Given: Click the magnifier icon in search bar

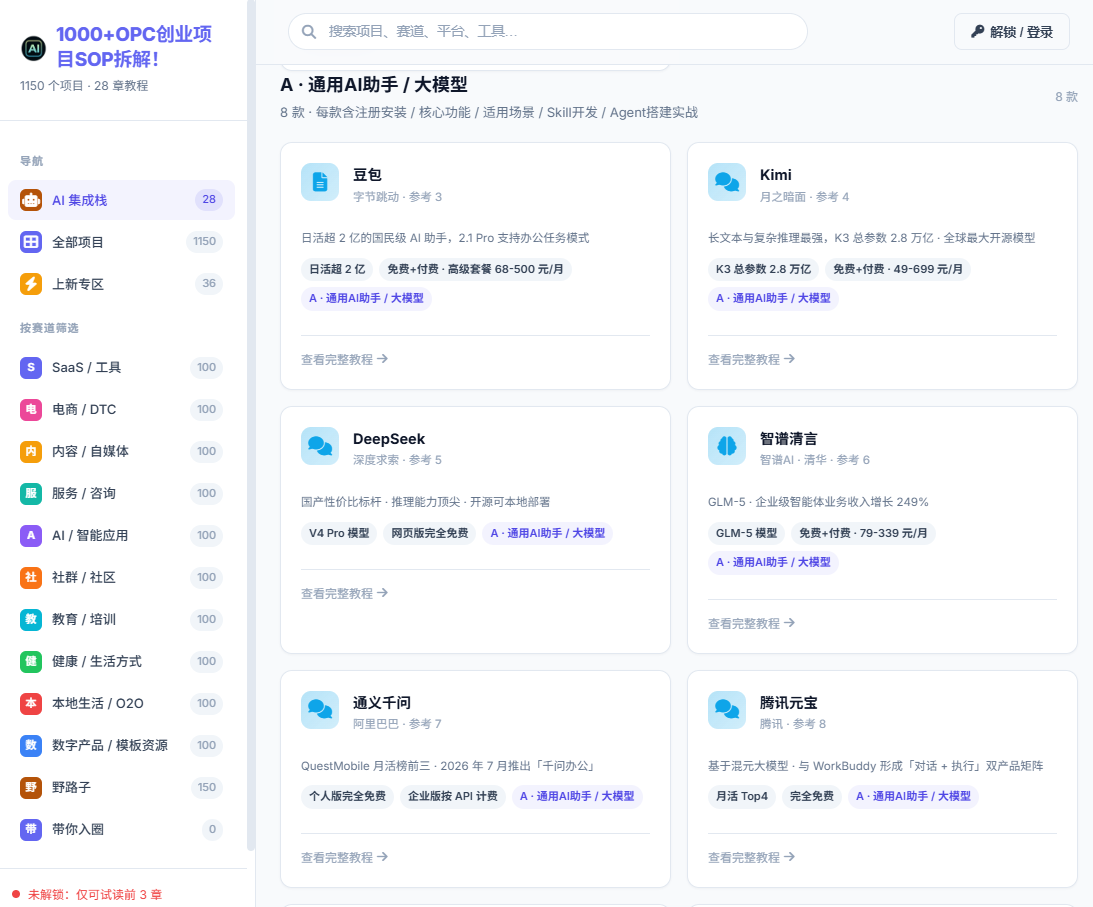Looking at the screenshot, I should [x=309, y=31].
